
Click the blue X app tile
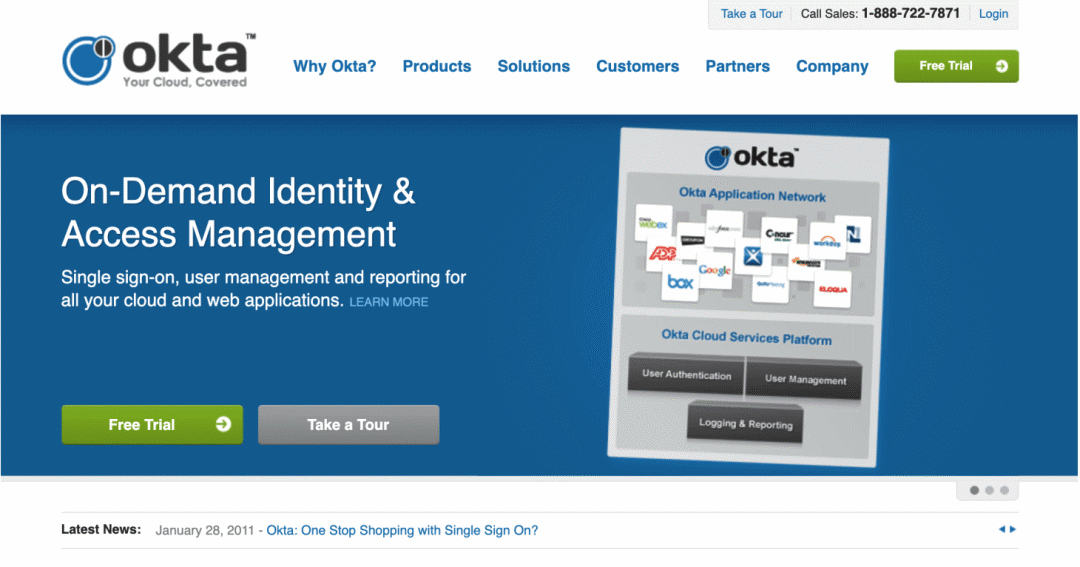point(753,256)
